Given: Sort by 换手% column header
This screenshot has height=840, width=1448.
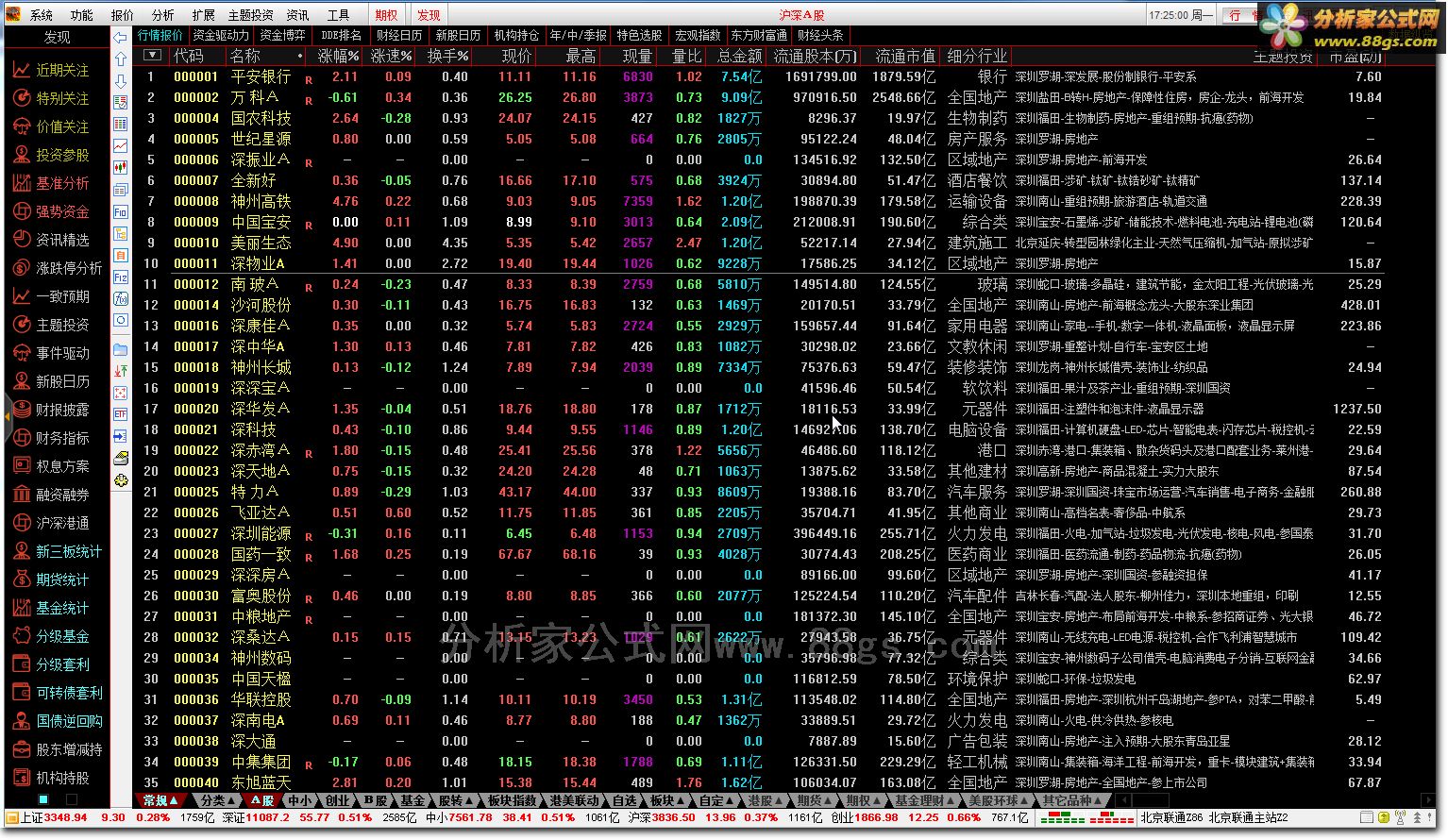Looking at the screenshot, I should pos(447,56).
